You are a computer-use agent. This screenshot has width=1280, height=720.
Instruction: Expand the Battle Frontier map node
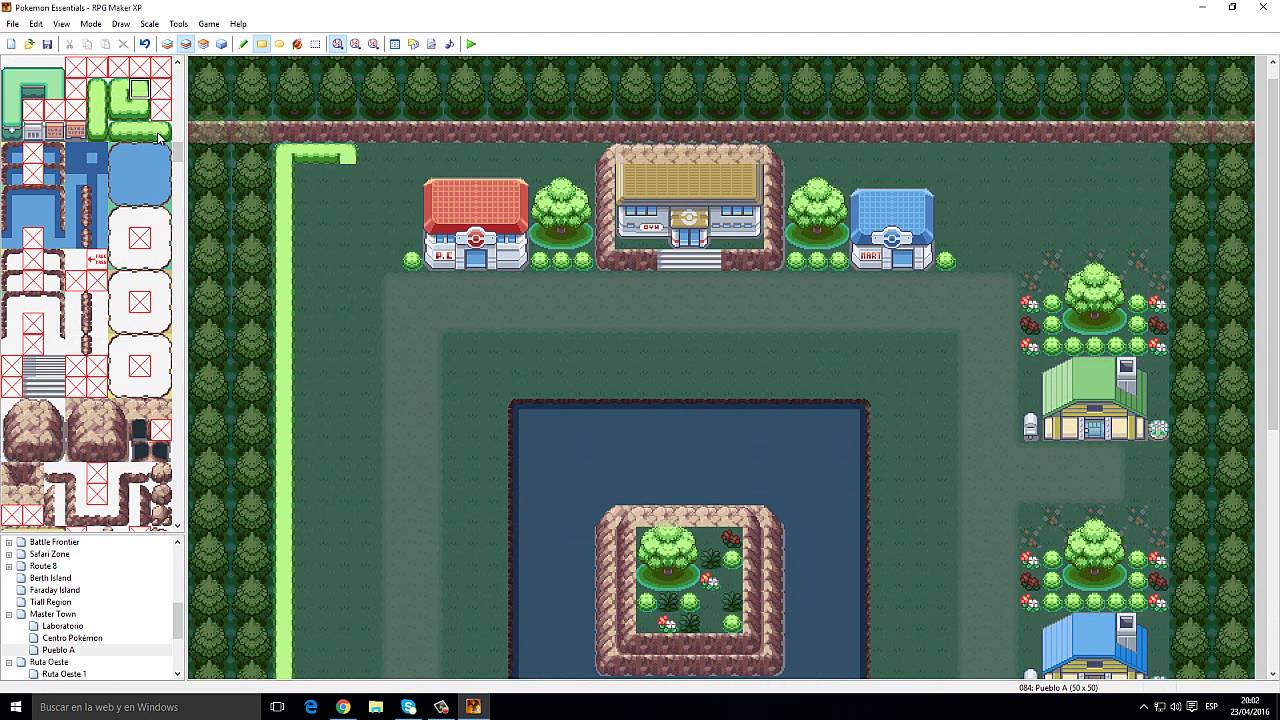(9, 542)
